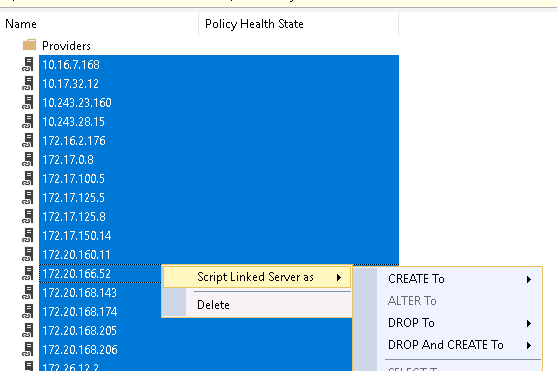Click linked server icon for 172.20.168.205
557x371 pixels.
pyautogui.click(x=28, y=330)
